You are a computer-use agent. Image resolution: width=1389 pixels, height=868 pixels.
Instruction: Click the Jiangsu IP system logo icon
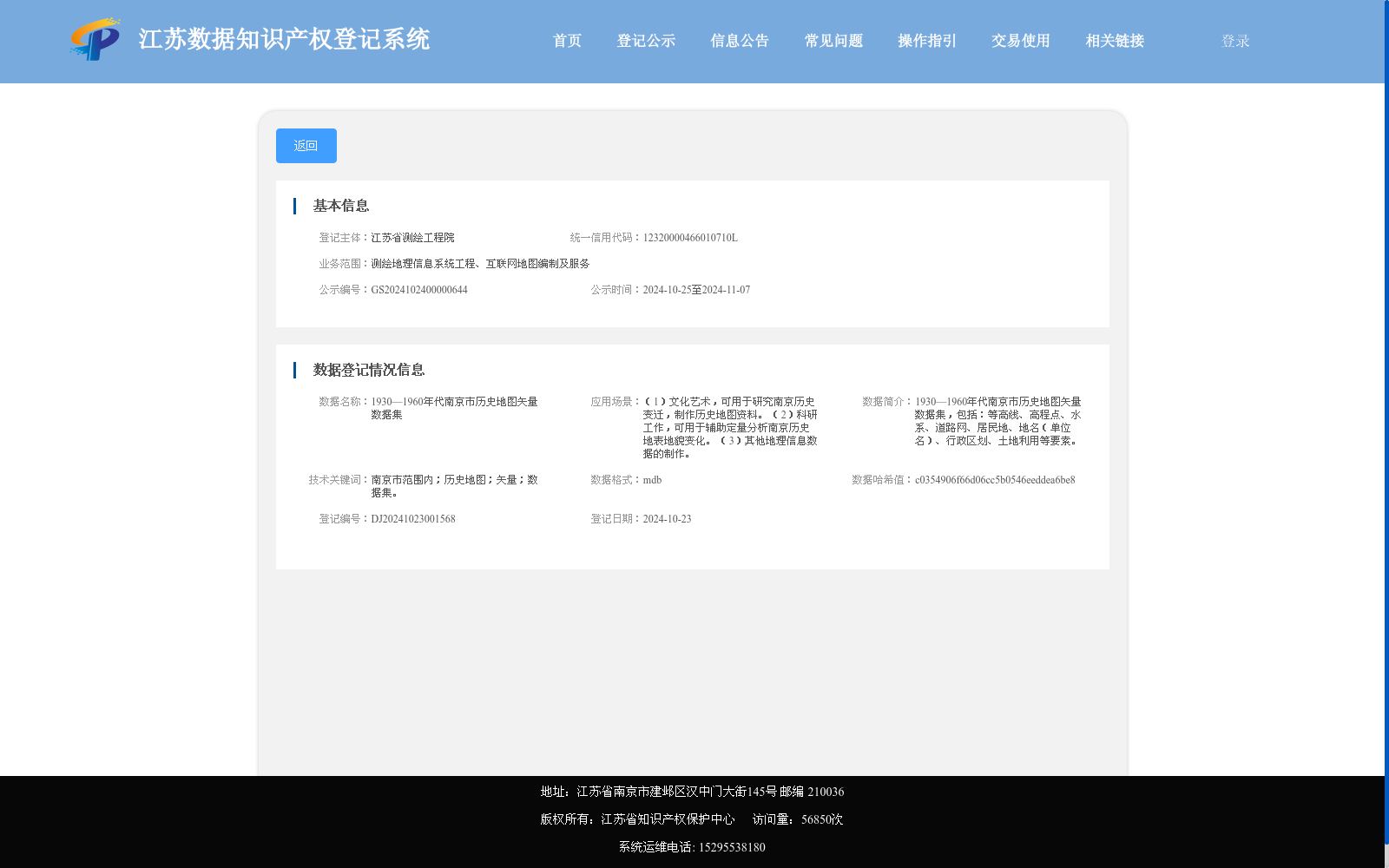click(95, 39)
